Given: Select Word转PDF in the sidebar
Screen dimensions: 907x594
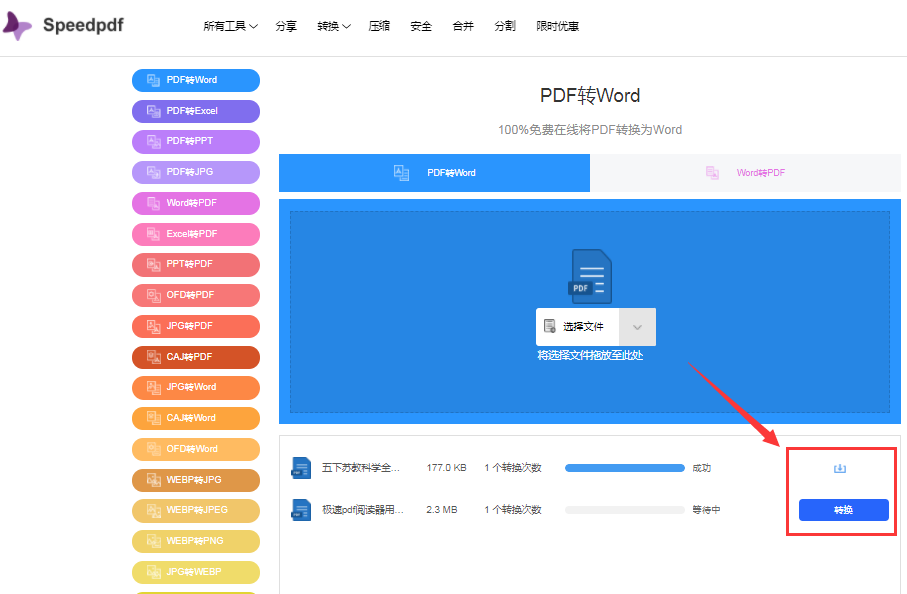Looking at the screenshot, I should [196, 203].
